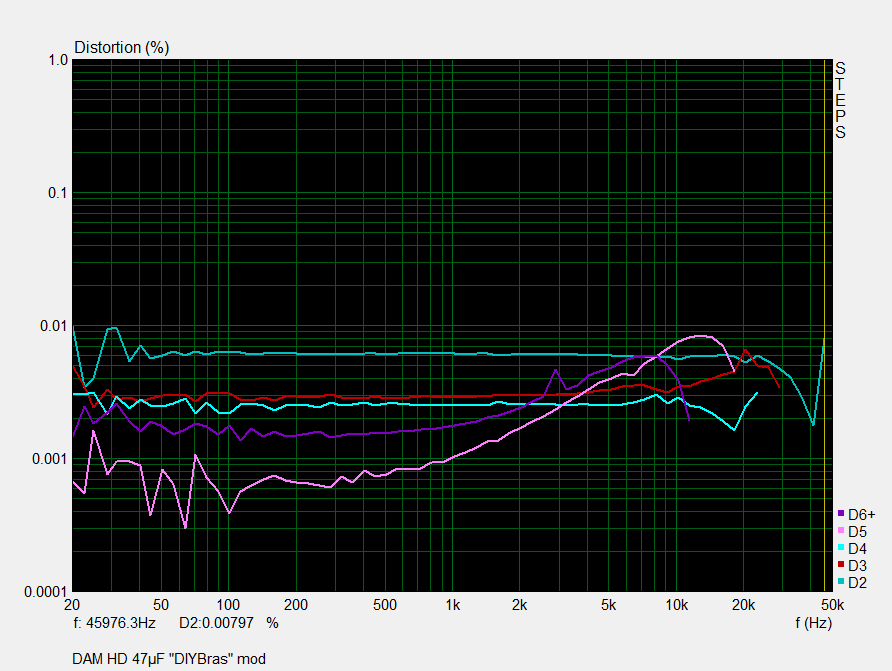This screenshot has width=892, height=671.
Task: Select the D3 legend label
Action: [857, 566]
